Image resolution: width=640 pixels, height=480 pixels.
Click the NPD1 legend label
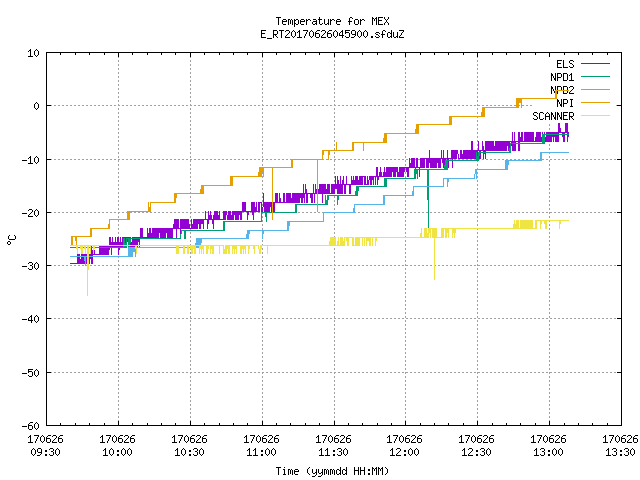[562, 77]
